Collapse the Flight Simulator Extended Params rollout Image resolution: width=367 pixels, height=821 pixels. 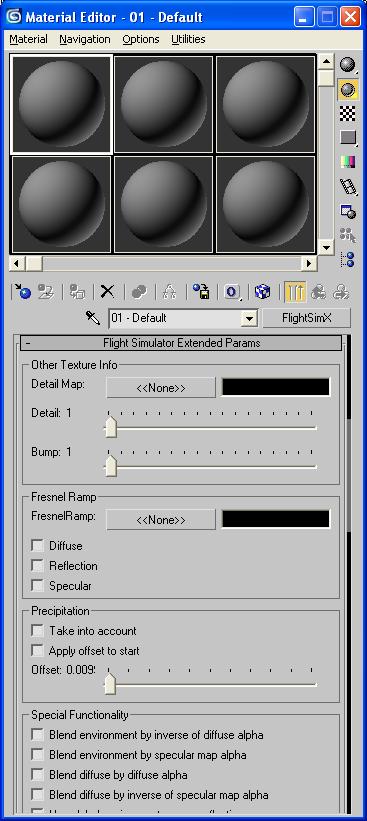(181, 343)
